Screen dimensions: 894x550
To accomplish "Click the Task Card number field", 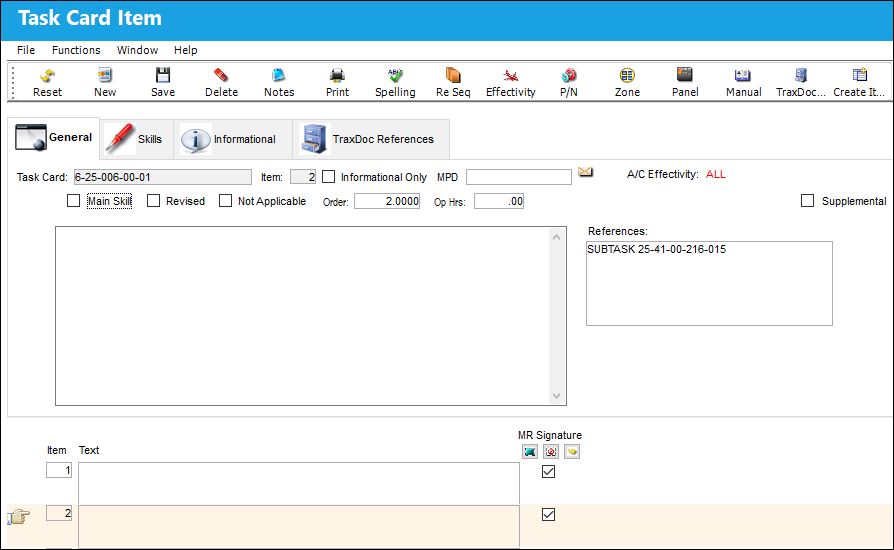I will pos(162,177).
